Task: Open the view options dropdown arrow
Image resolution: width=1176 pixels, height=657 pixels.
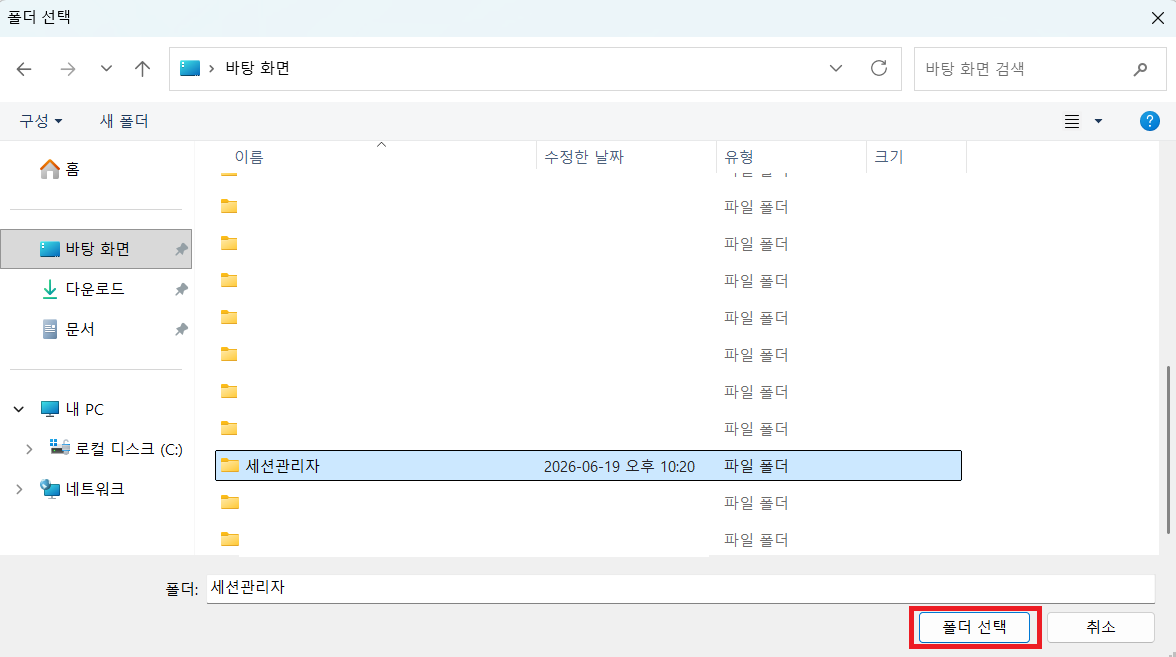Action: pos(1098,121)
